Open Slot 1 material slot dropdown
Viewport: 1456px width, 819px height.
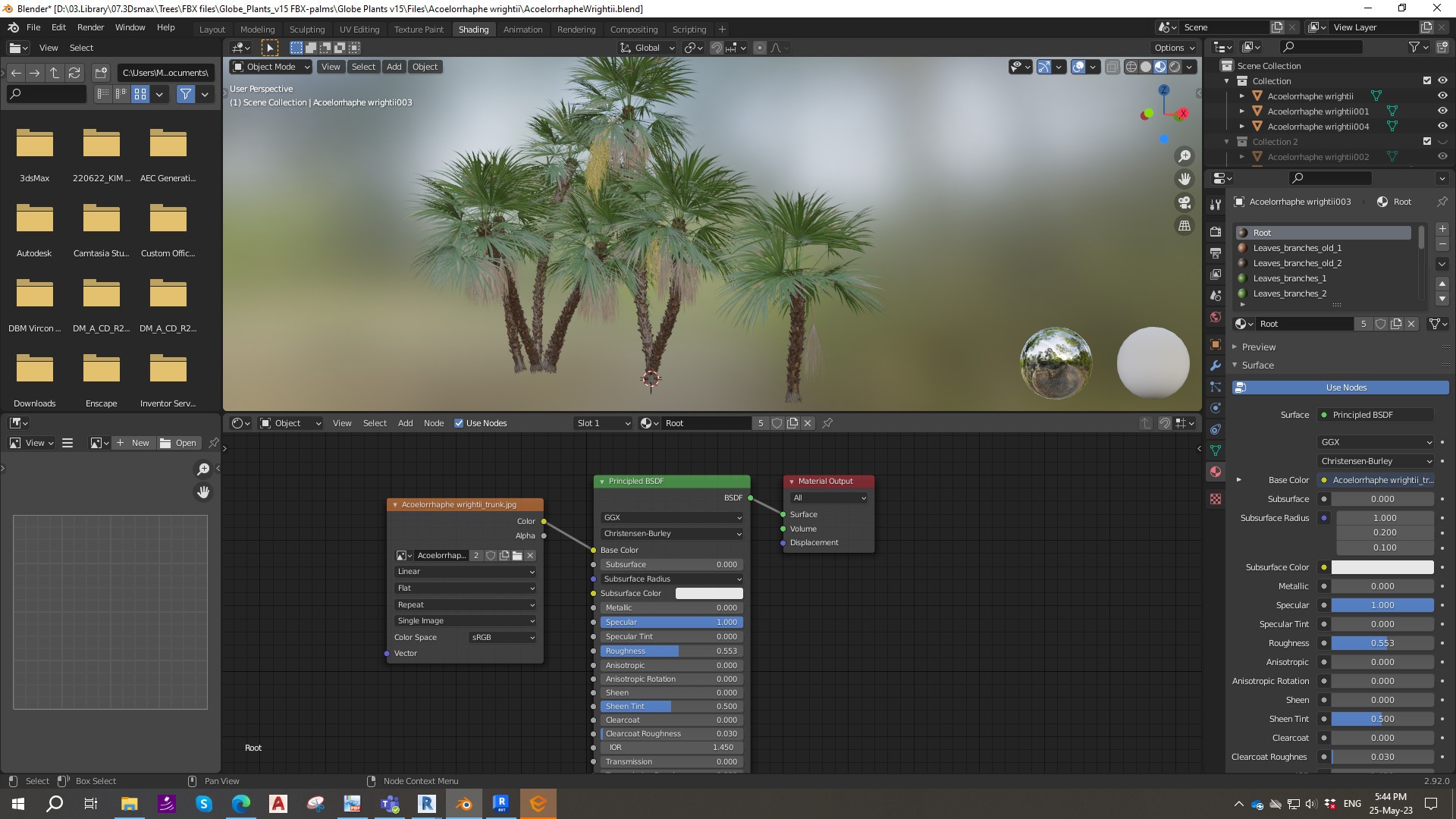click(x=604, y=423)
